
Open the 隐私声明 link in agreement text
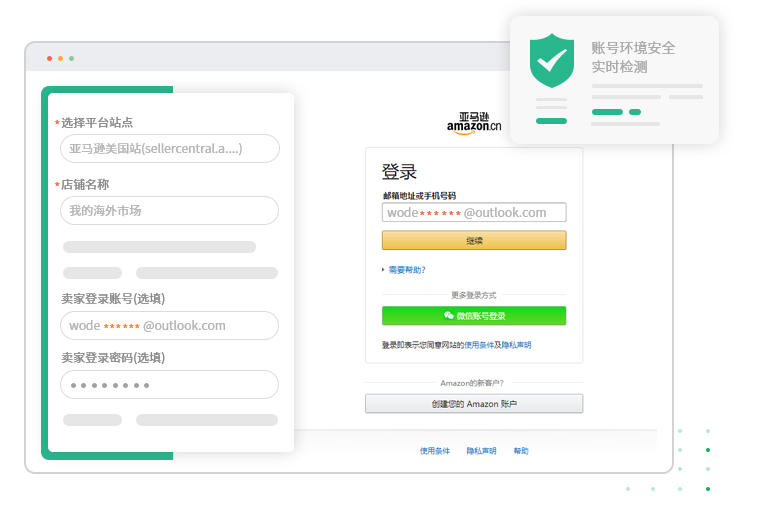click(x=516, y=345)
